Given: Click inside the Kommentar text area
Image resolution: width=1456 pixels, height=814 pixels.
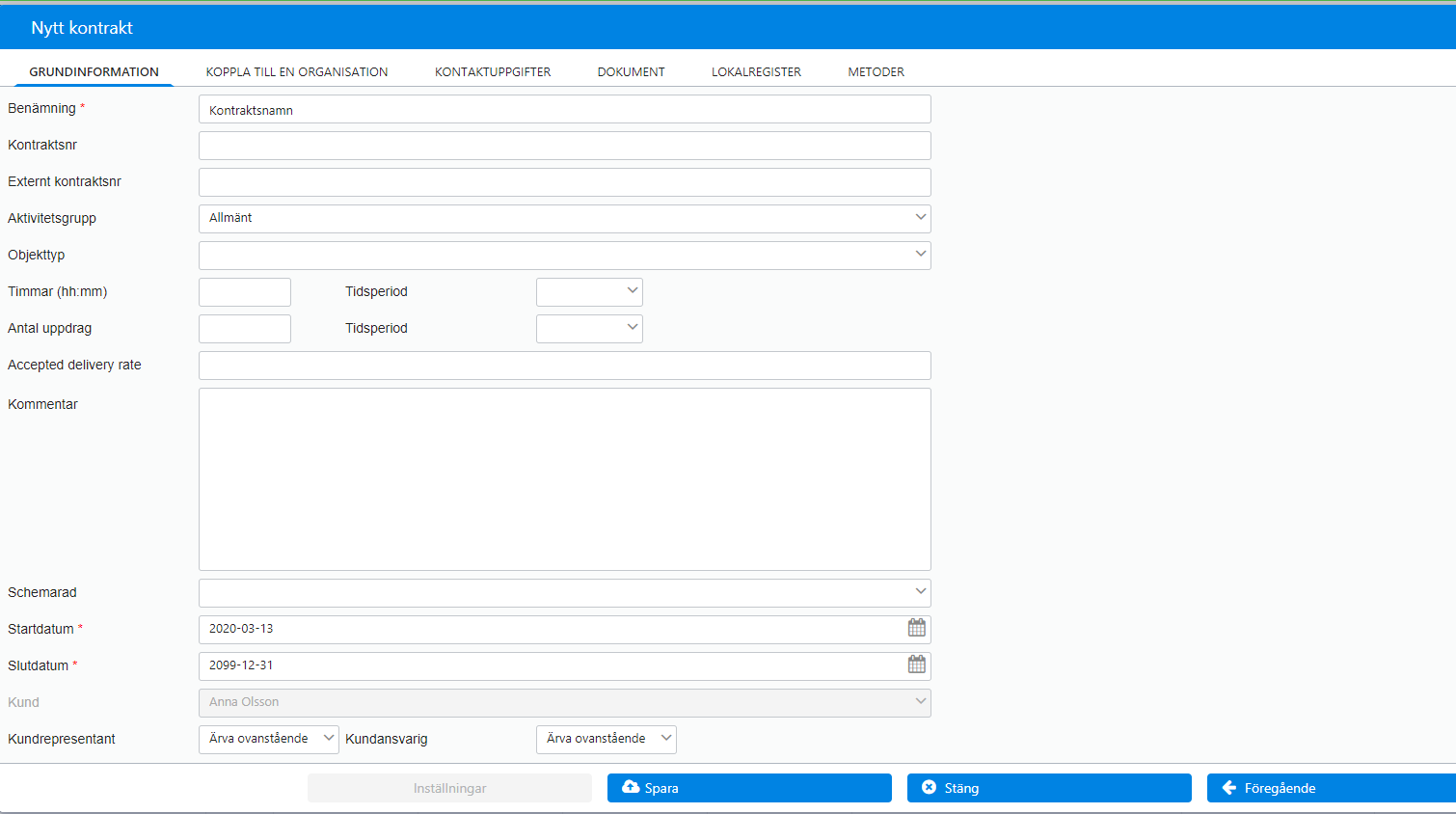Looking at the screenshot, I should click(565, 479).
